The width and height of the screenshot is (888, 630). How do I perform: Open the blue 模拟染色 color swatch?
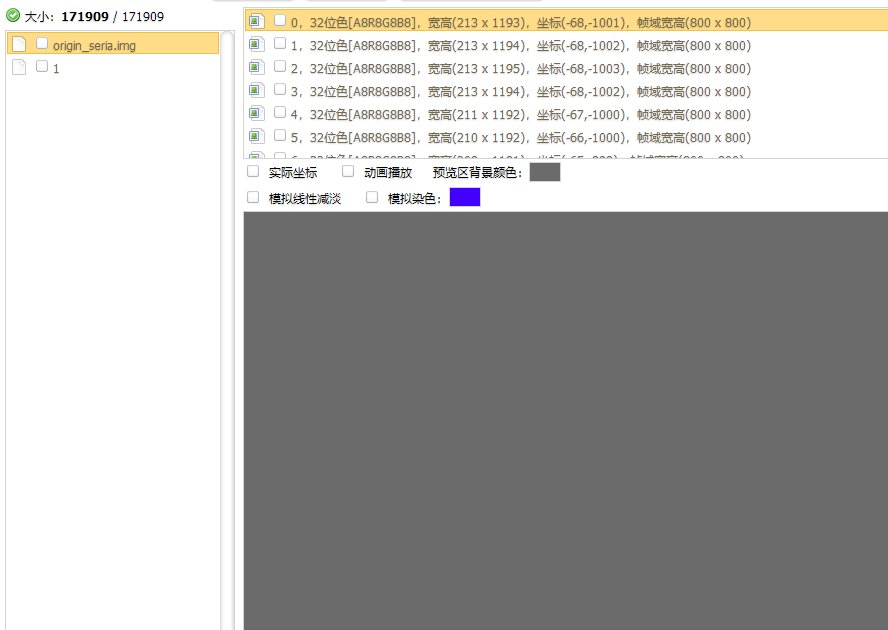coord(465,197)
